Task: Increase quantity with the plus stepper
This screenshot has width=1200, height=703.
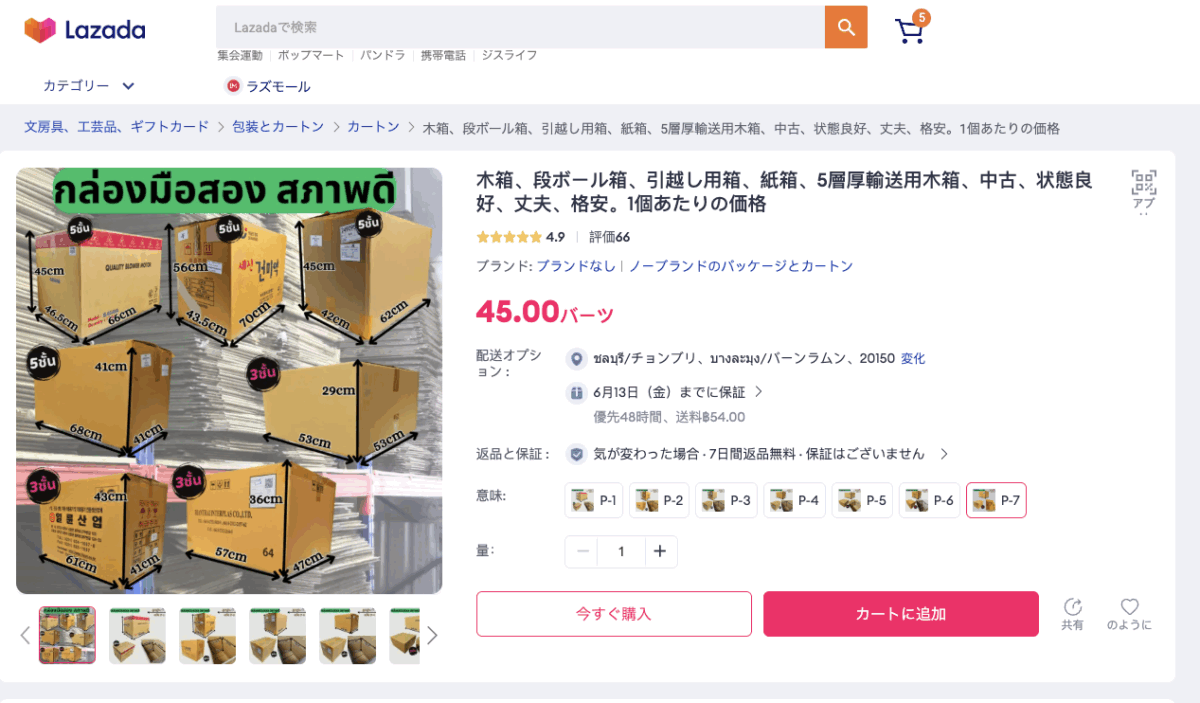Action: [660, 551]
